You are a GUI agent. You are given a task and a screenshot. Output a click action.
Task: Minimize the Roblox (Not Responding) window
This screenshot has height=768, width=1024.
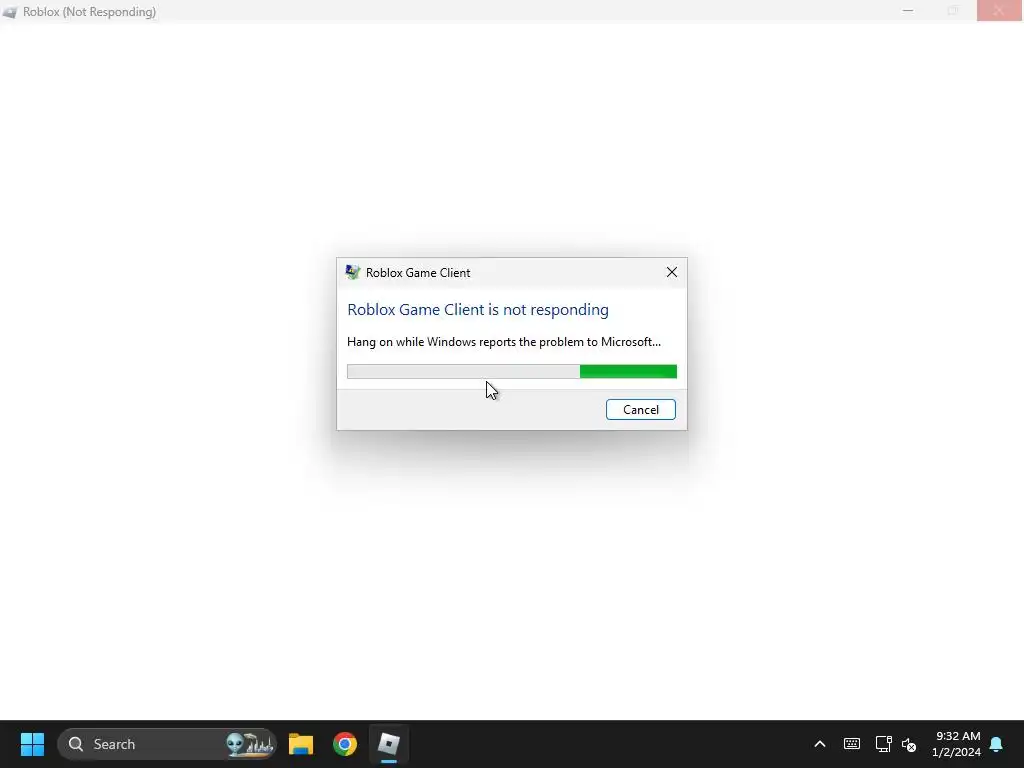coord(908,10)
